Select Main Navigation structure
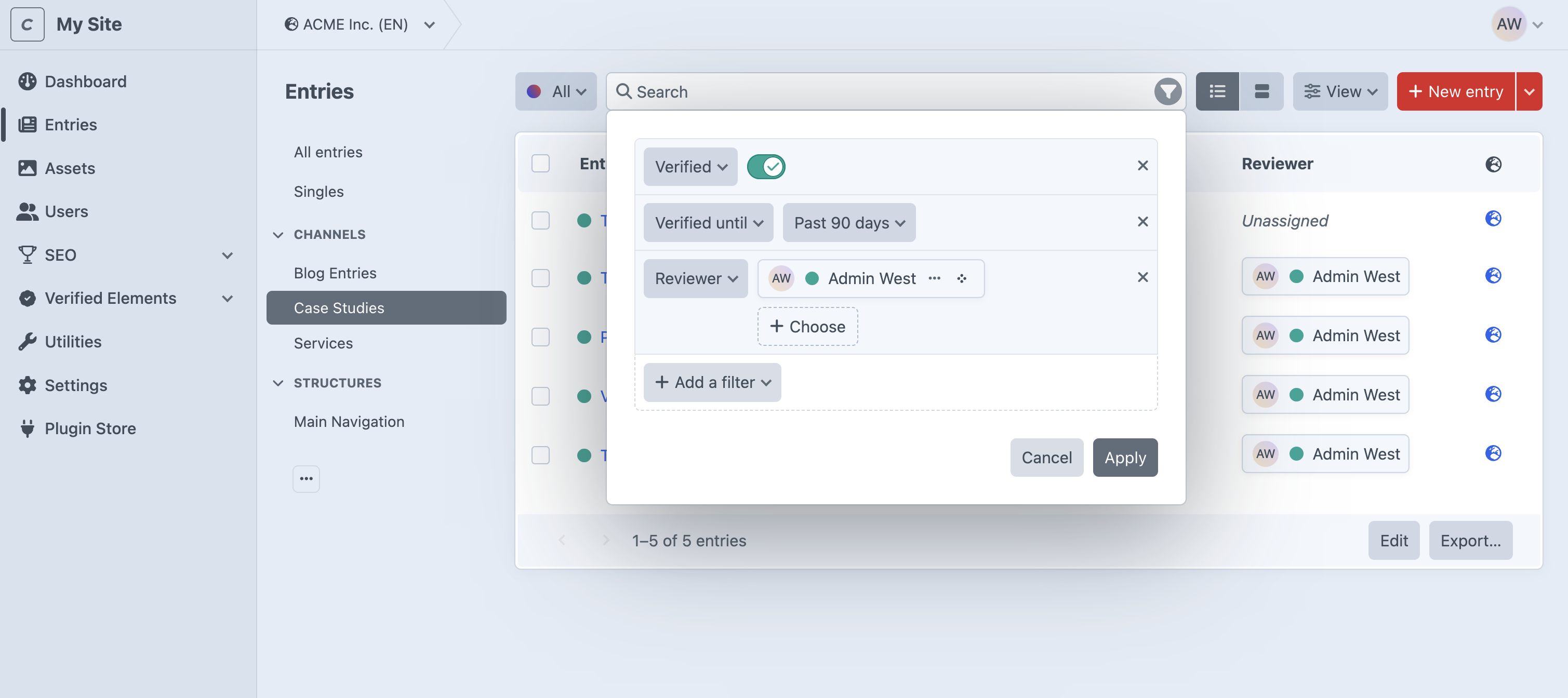This screenshot has height=698, width=1568. (387, 421)
